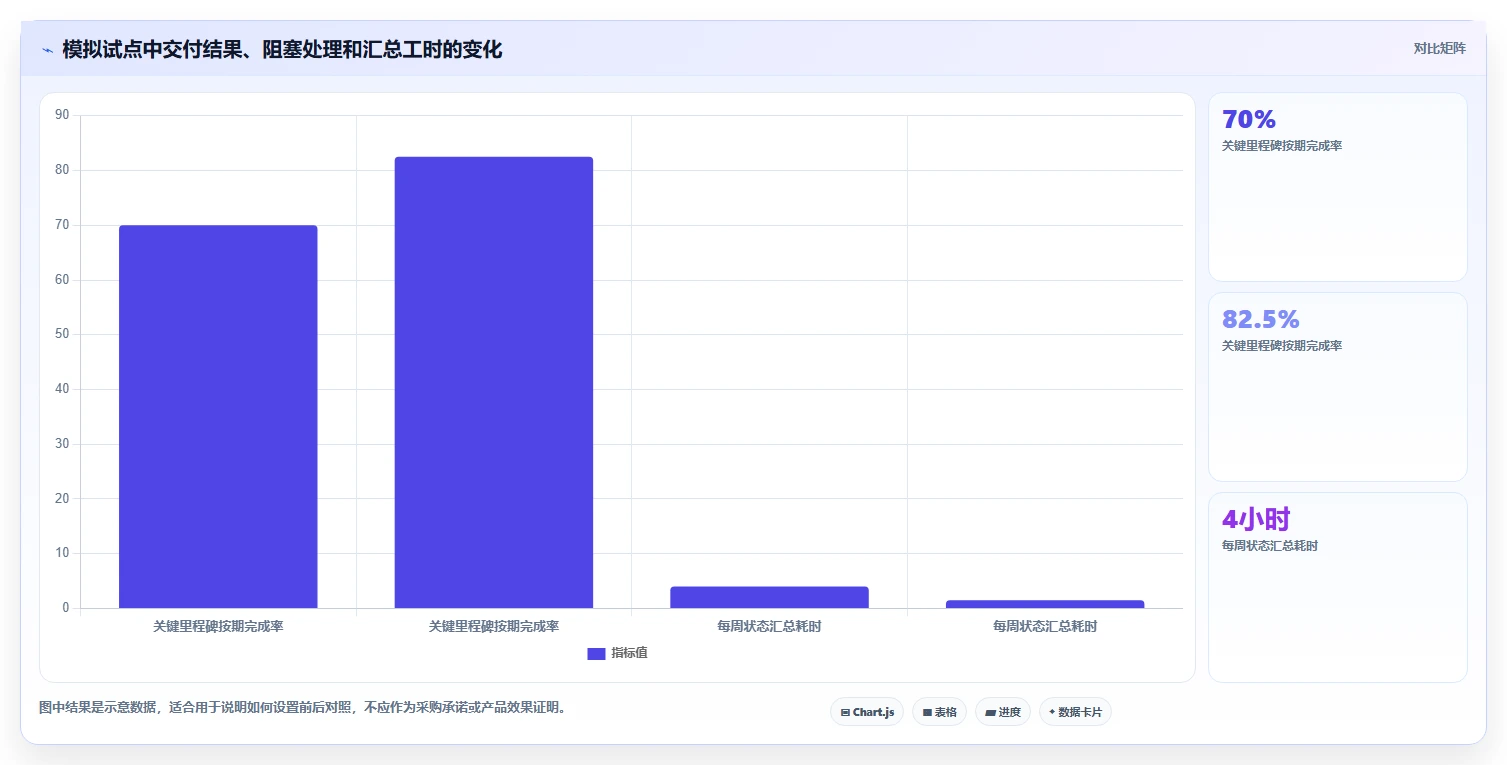The width and height of the screenshot is (1507, 765).
Task: Click the 对比矩阵 label in the header
Action: 1440,48
